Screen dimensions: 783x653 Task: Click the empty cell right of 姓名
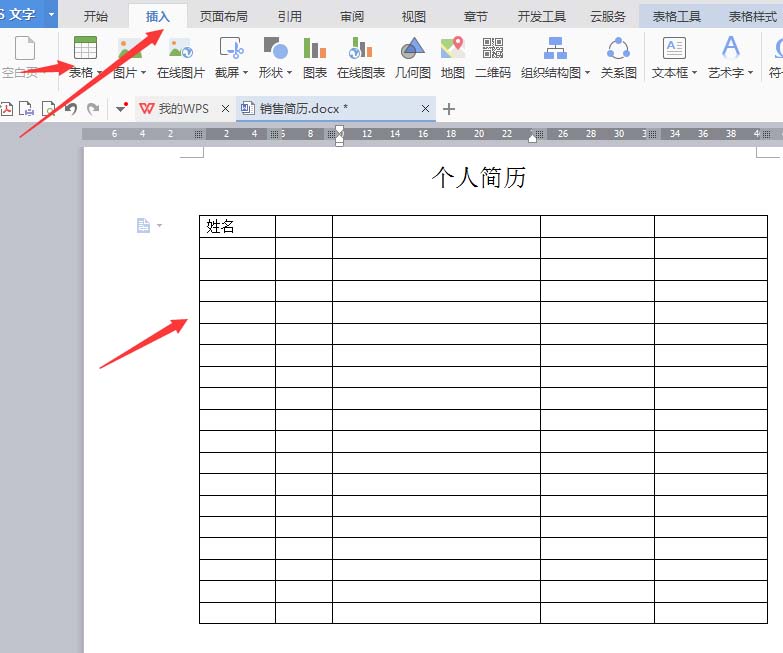304,226
